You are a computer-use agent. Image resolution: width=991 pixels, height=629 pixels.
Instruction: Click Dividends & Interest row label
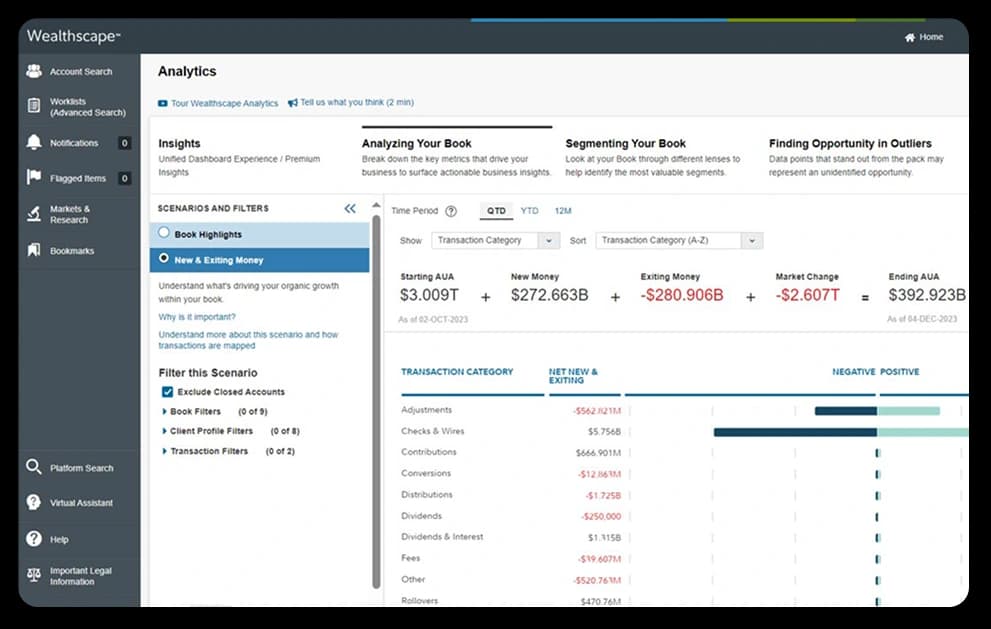442,537
